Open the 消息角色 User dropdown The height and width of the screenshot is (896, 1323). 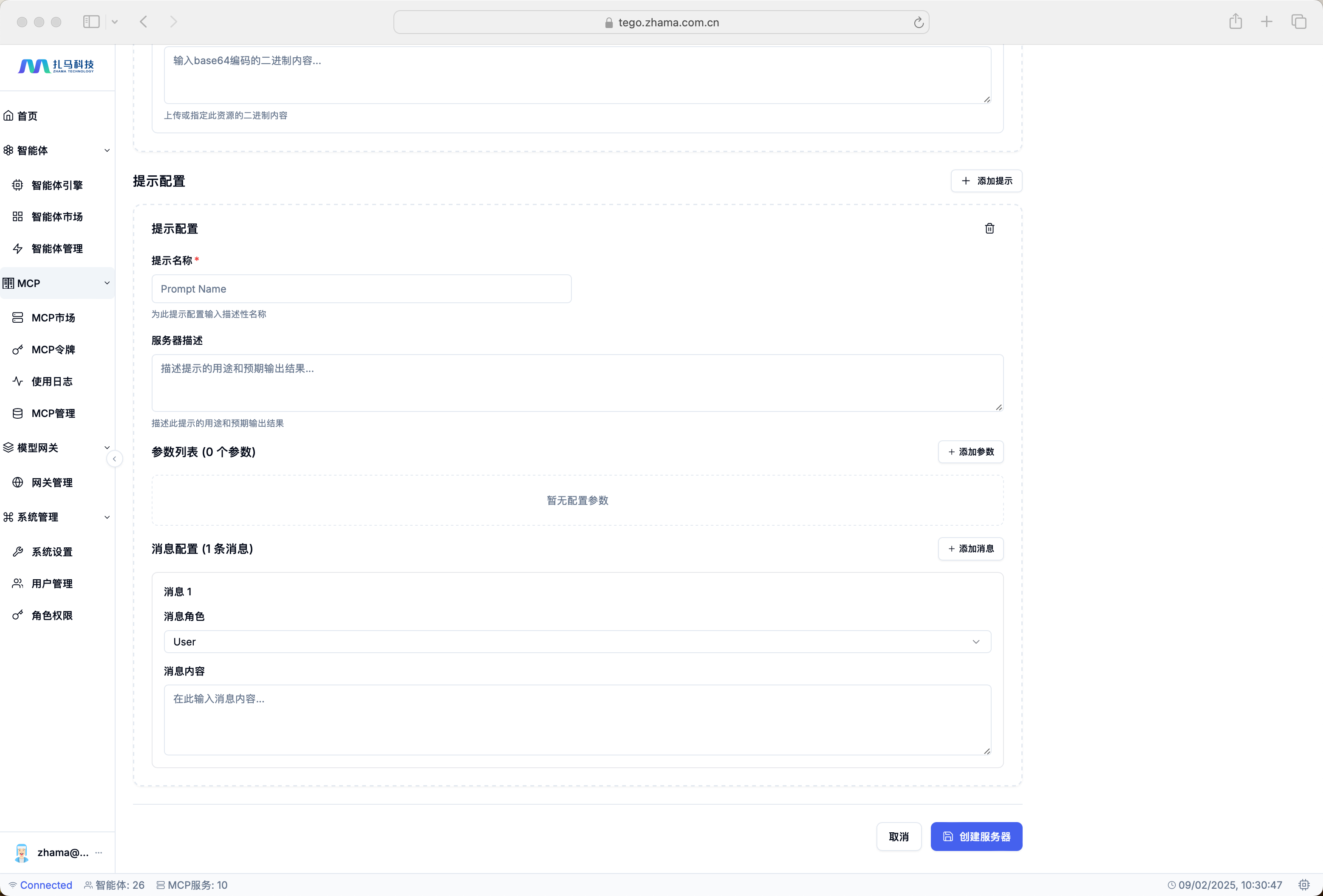tap(577, 641)
